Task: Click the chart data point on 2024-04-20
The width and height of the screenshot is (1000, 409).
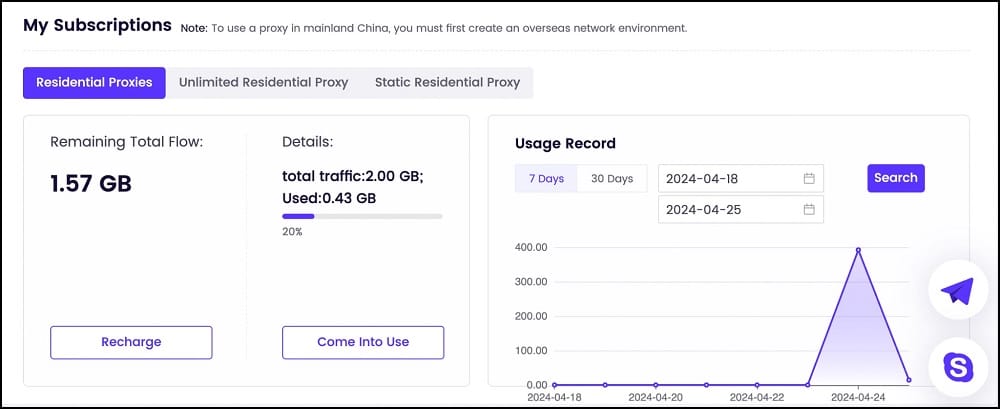Action: [x=656, y=385]
